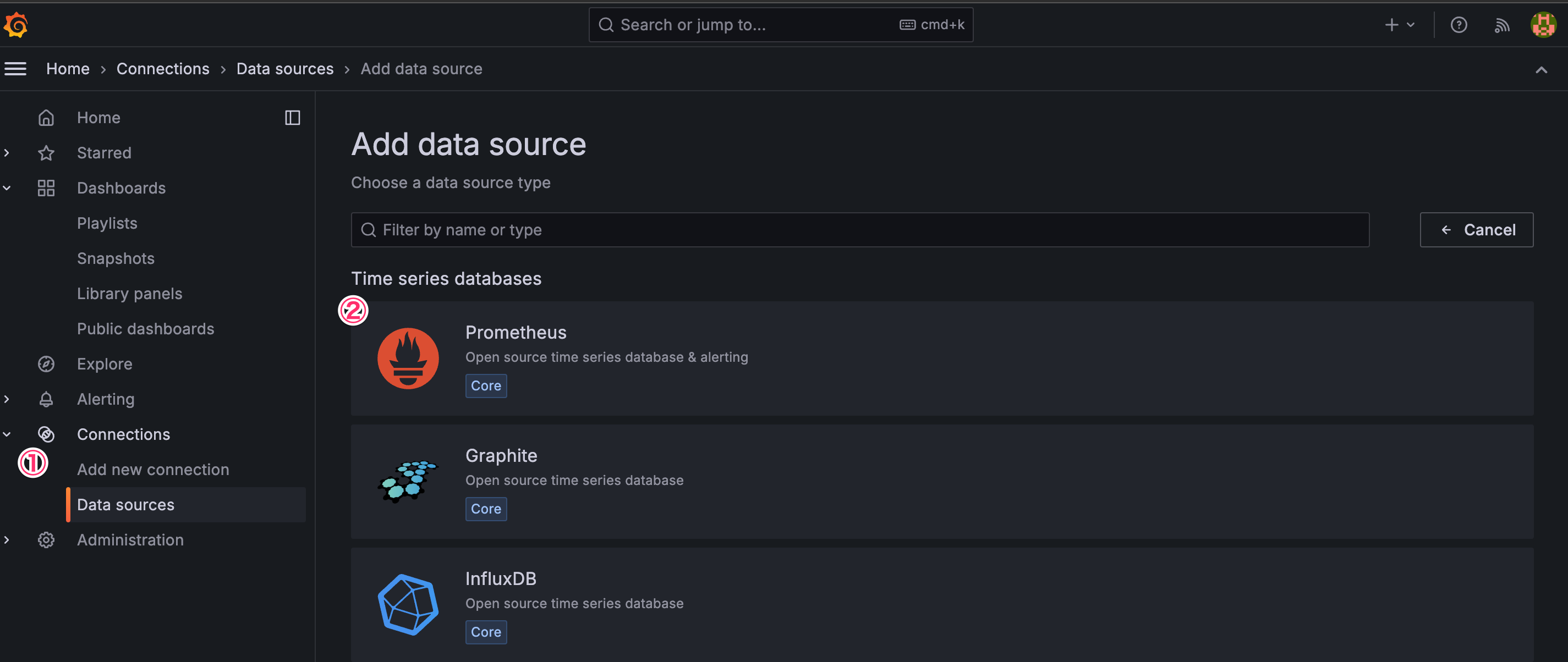This screenshot has height=662, width=1568.
Task: Toggle the hamburger menu button
Action: [x=15, y=69]
